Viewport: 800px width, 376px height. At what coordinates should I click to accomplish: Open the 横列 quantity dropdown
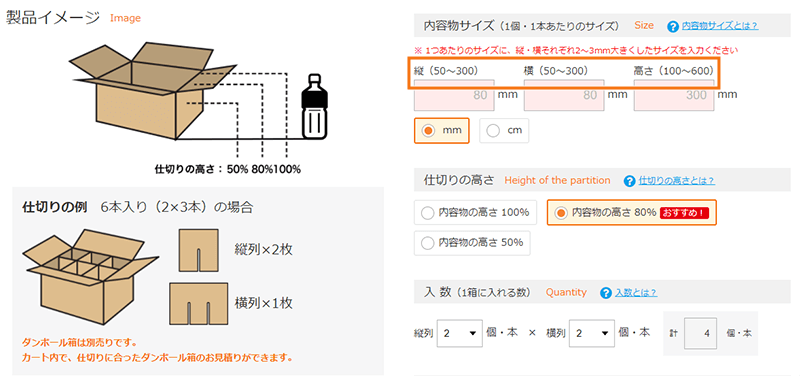(592, 333)
